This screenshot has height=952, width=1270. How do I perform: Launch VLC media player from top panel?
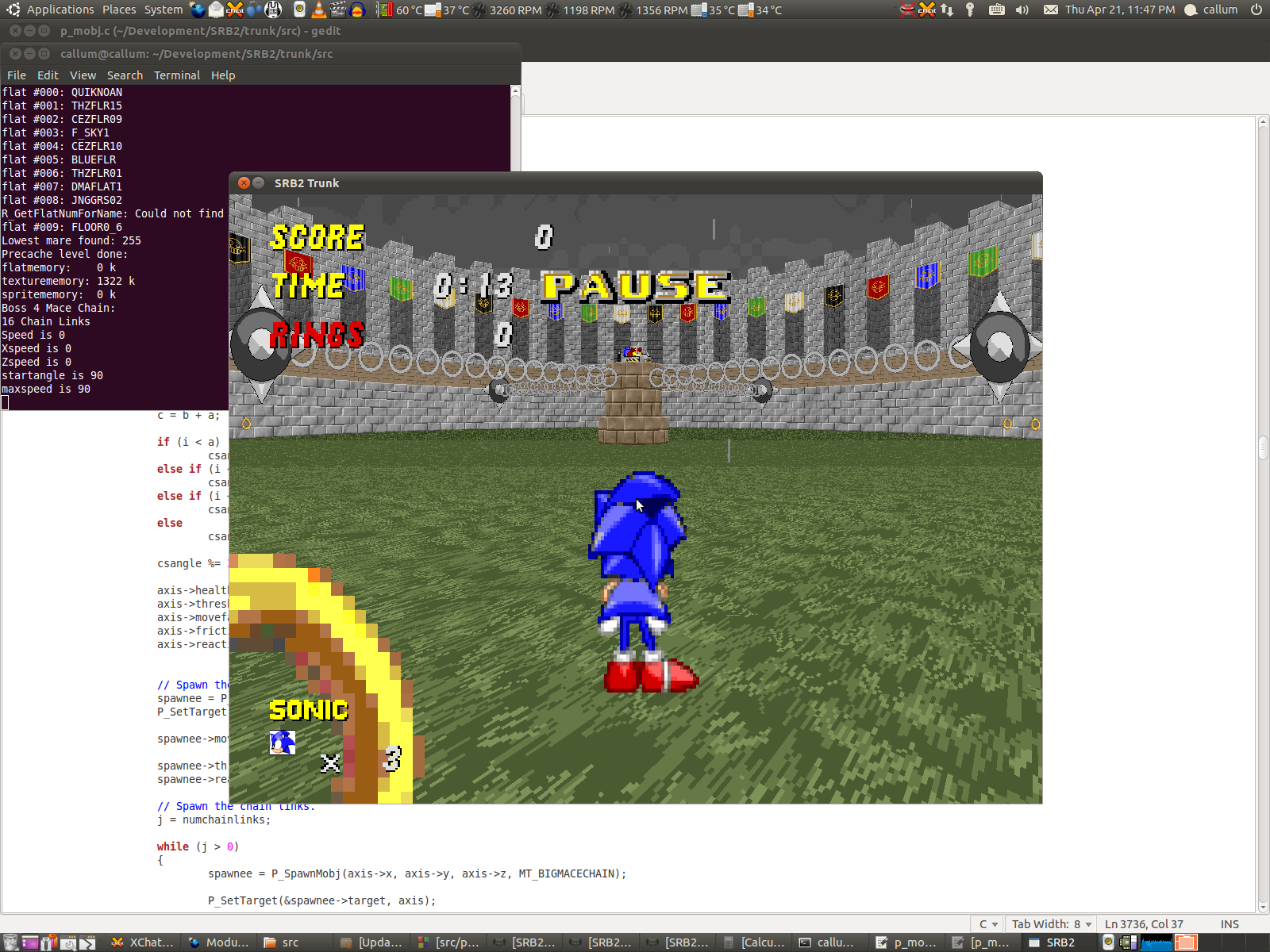318,10
